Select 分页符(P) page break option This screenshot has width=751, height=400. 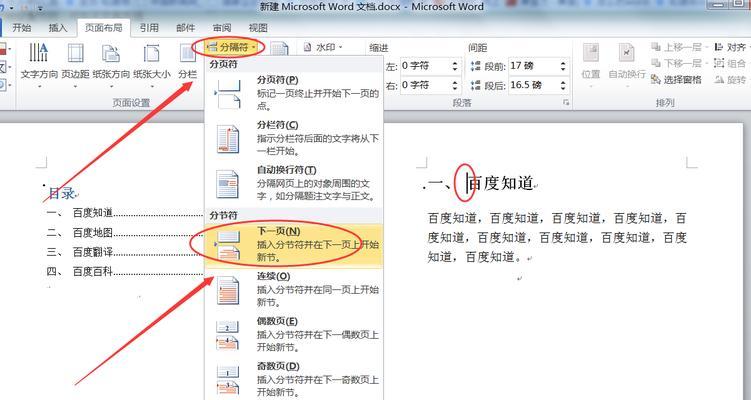coord(294,93)
